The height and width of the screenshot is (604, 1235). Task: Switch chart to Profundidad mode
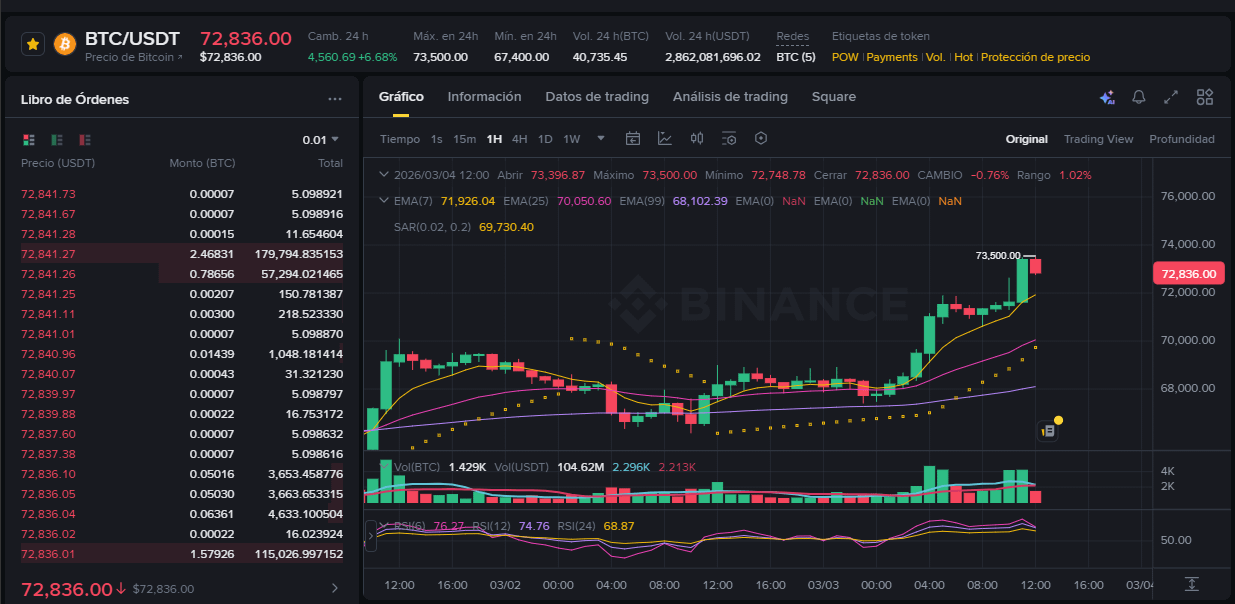pyautogui.click(x=1182, y=139)
